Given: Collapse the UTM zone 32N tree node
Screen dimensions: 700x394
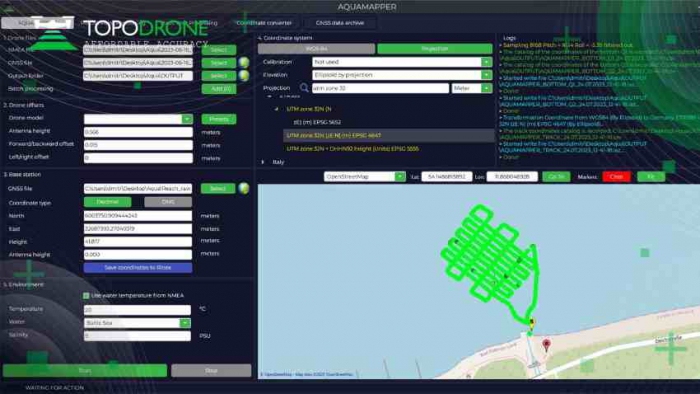Looking at the screenshot, I should [x=276, y=109].
